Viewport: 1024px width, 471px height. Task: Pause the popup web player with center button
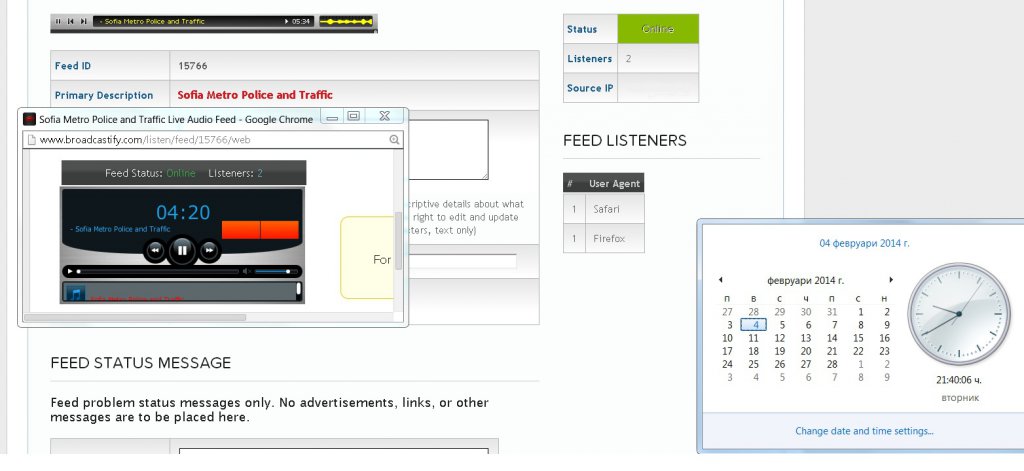point(182,250)
